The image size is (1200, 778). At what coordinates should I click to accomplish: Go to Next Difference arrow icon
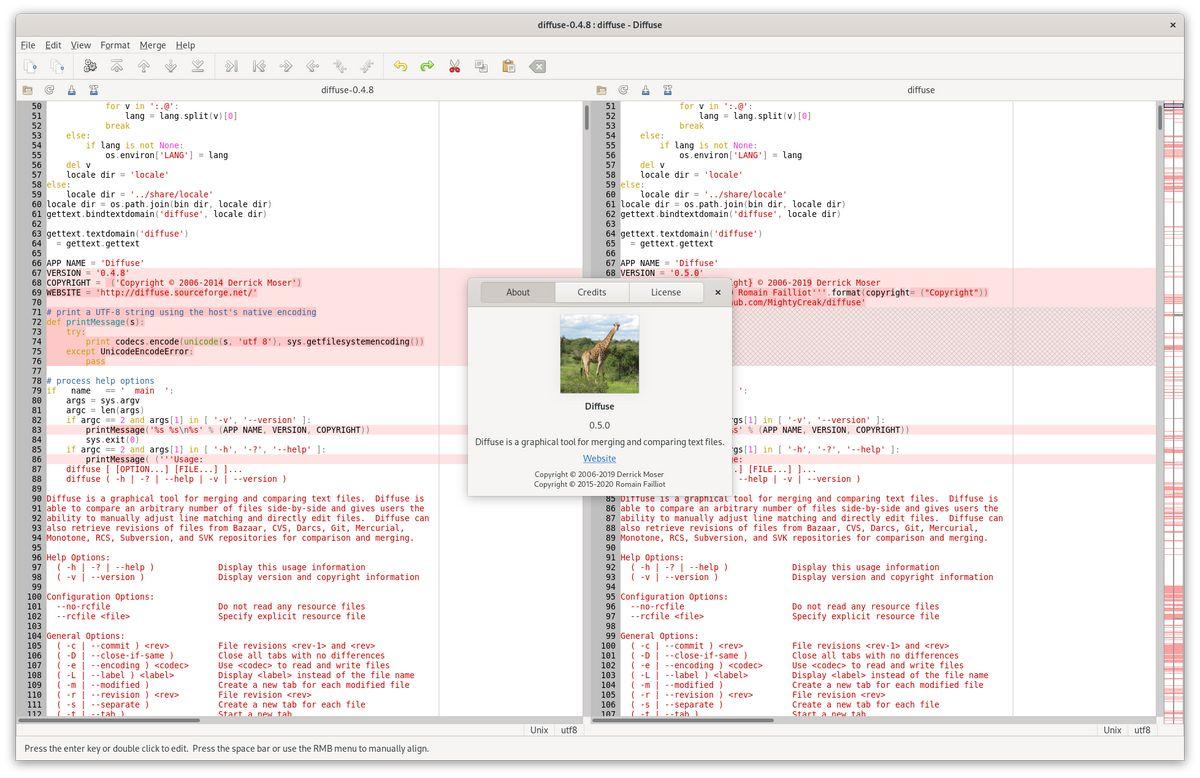(171, 66)
